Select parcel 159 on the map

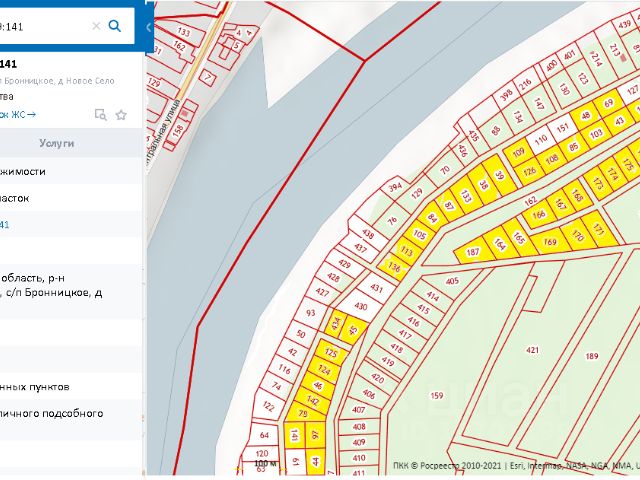pos(436,395)
